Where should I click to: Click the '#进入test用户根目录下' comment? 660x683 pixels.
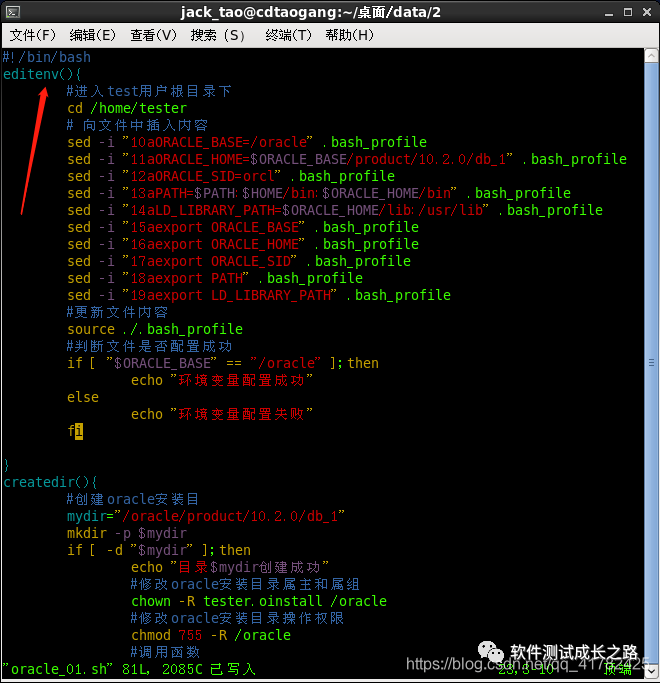149,91
